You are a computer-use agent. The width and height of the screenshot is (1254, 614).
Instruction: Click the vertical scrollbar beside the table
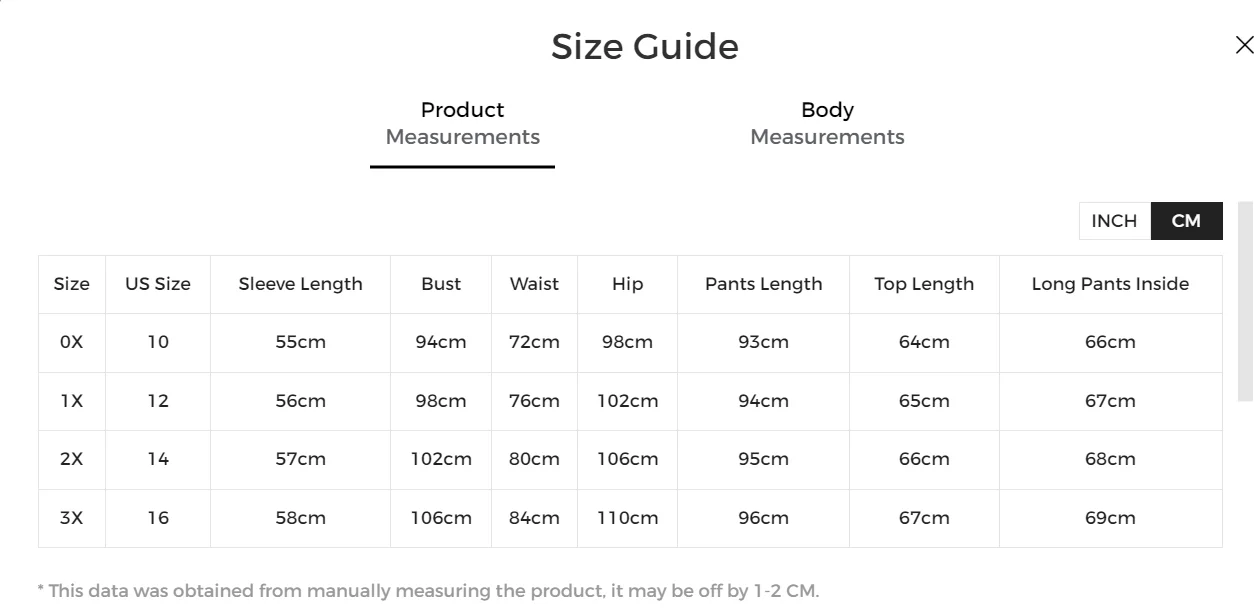click(1245, 300)
